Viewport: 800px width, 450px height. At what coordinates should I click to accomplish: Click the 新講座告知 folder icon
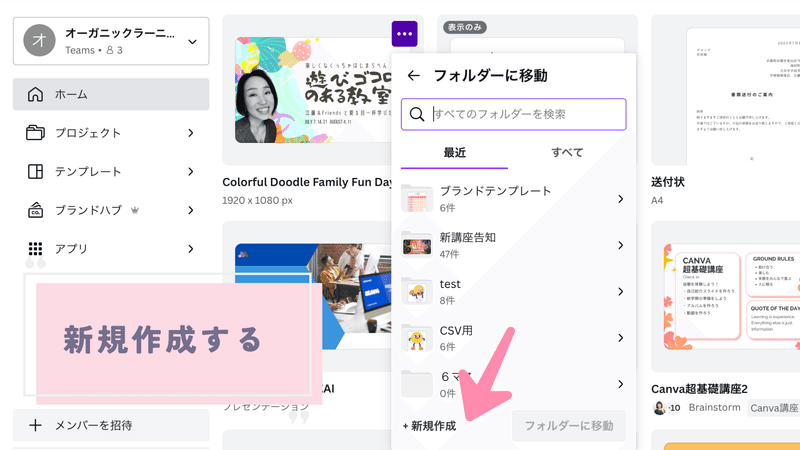coord(417,245)
